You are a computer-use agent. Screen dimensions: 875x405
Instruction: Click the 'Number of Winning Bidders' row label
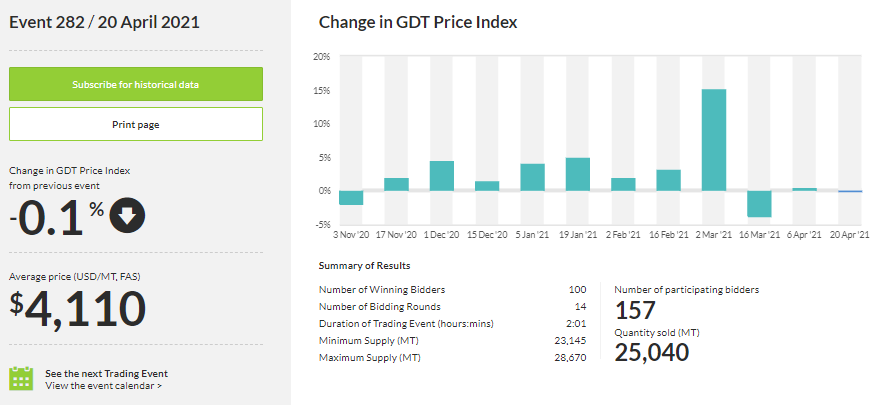[x=382, y=290]
